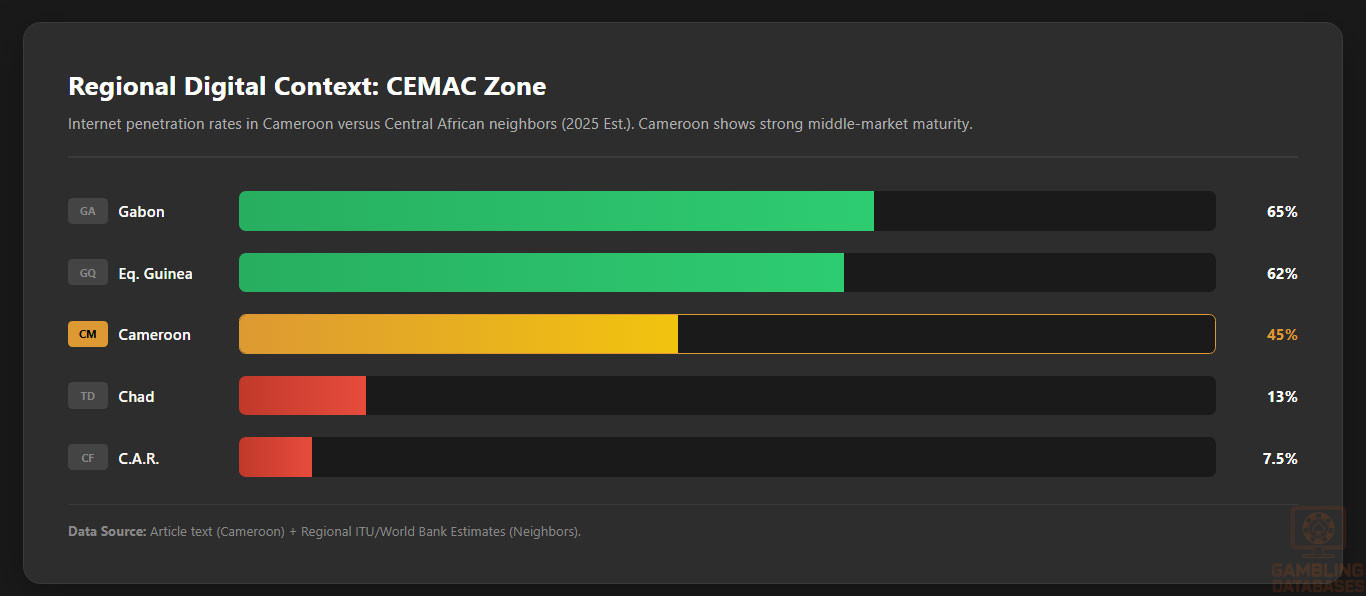Click the CF country code badge
1366x596 pixels.
(x=88, y=458)
